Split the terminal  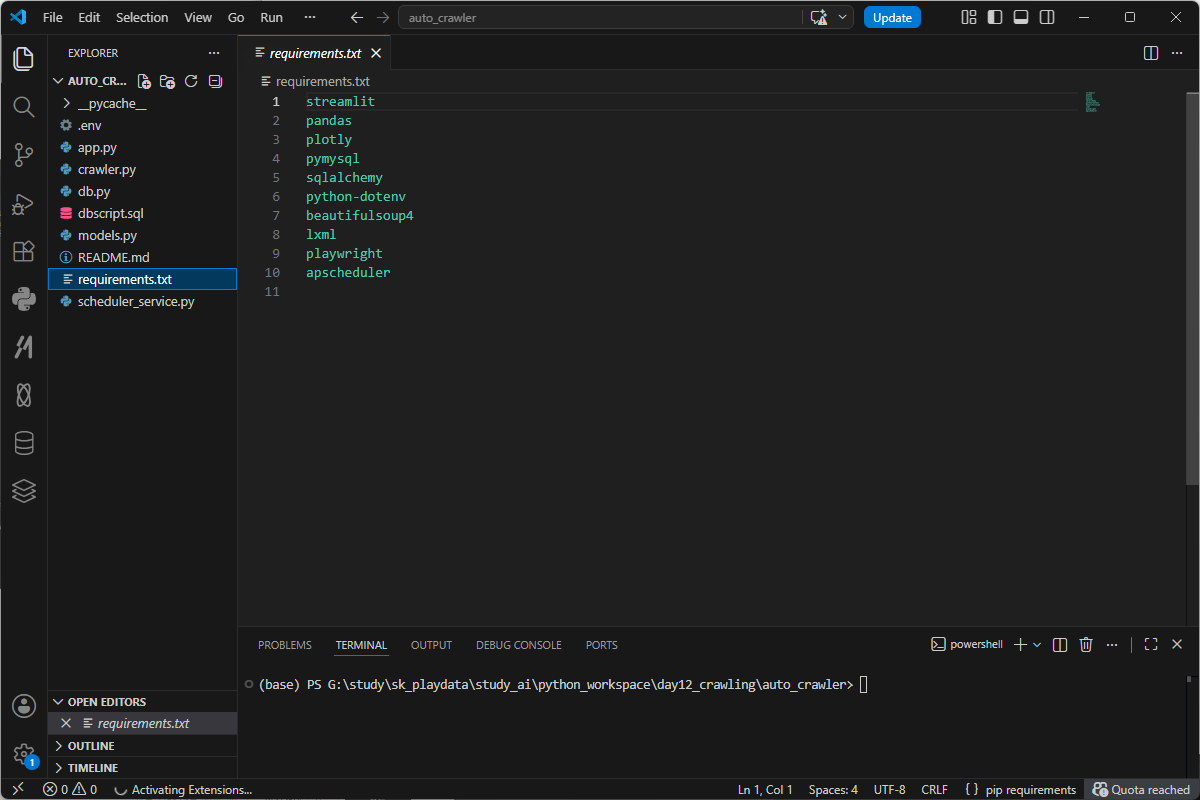click(x=1060, y=645)
